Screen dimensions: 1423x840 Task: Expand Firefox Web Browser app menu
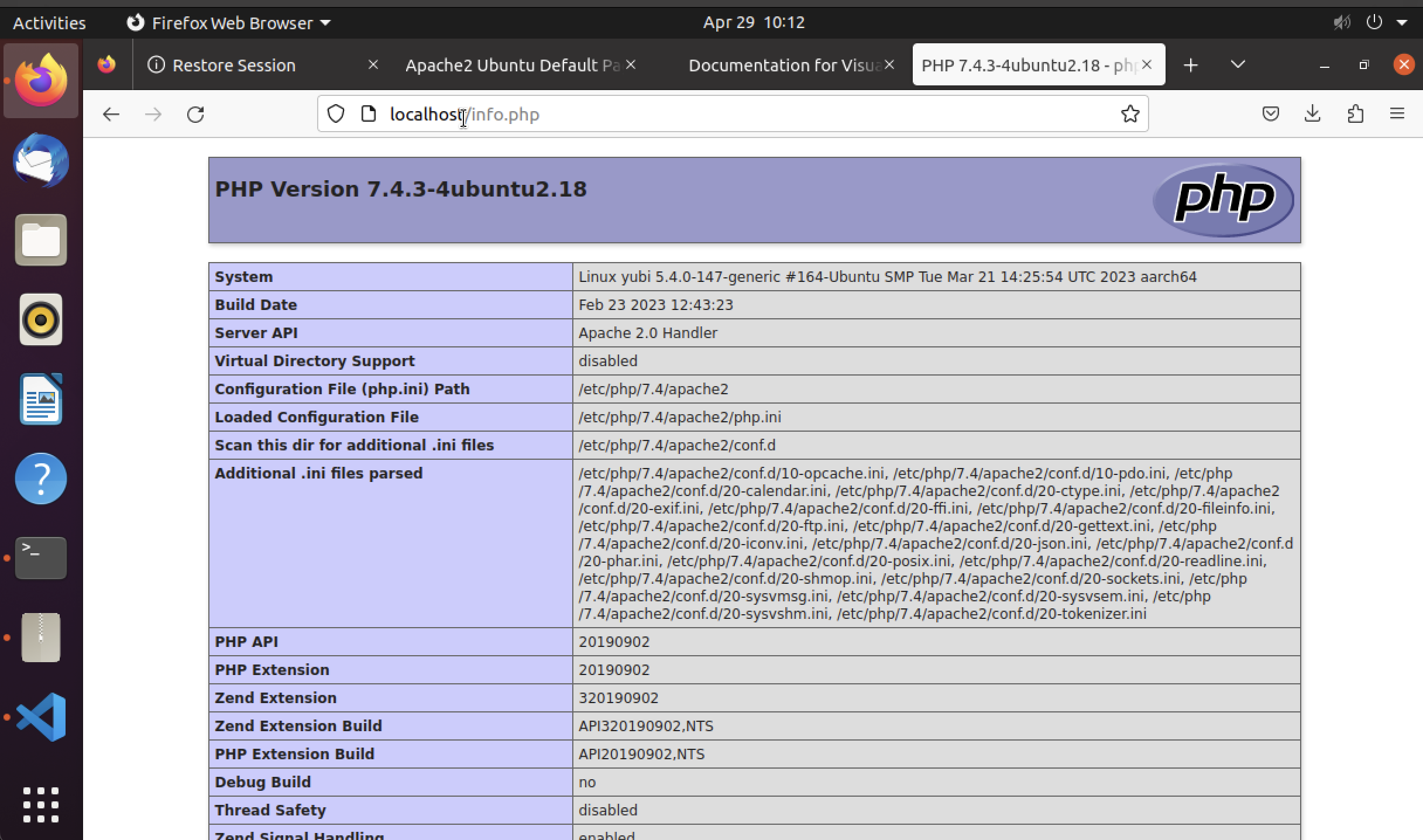pos(229,23)
